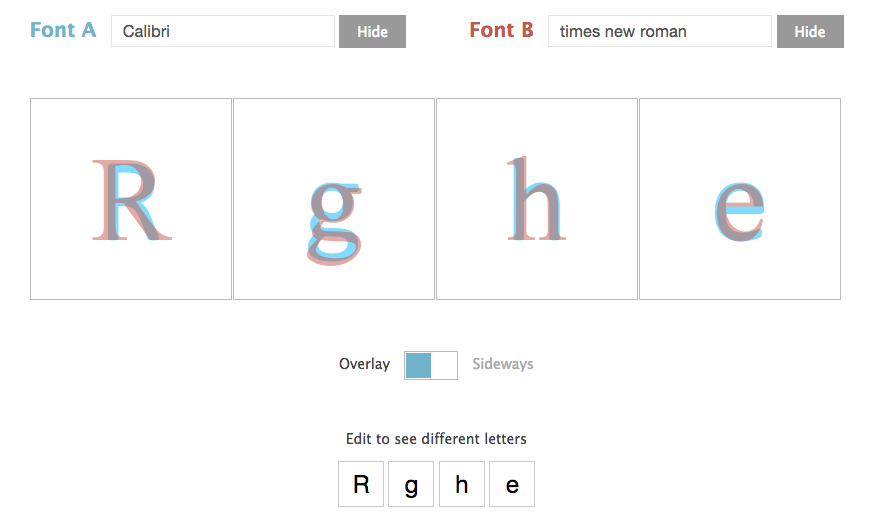Click the e letter overlay preview panel
This screenshot has height=518, width=869.
(740, 199)
